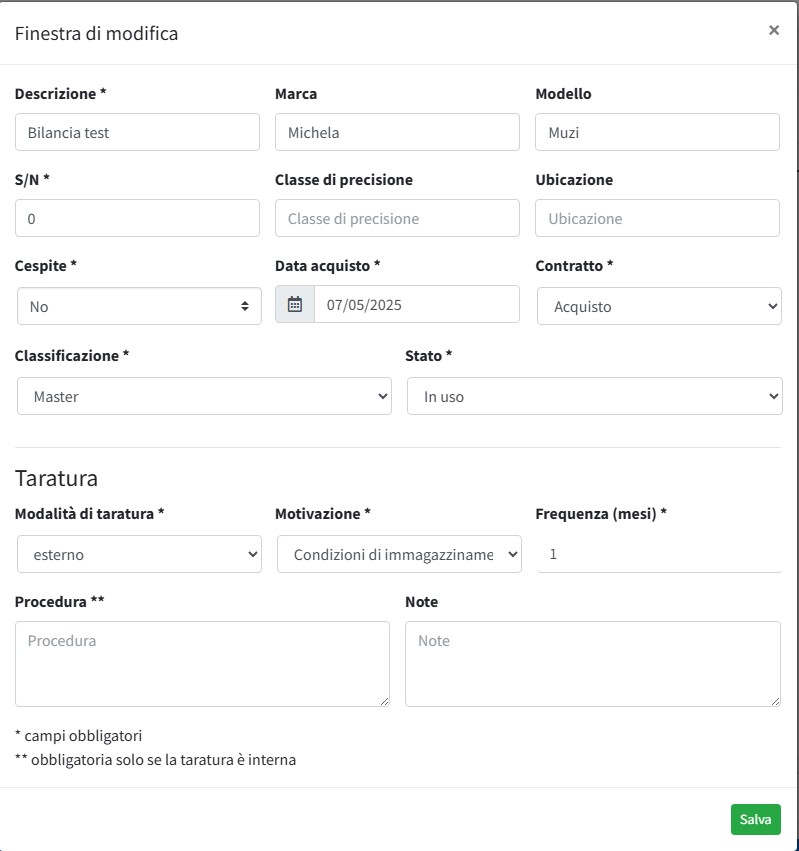This screenshot has height=851, width=799.
Task: Expand the Contratto dropdown showing Acquisto
Action: coord(658,307)
